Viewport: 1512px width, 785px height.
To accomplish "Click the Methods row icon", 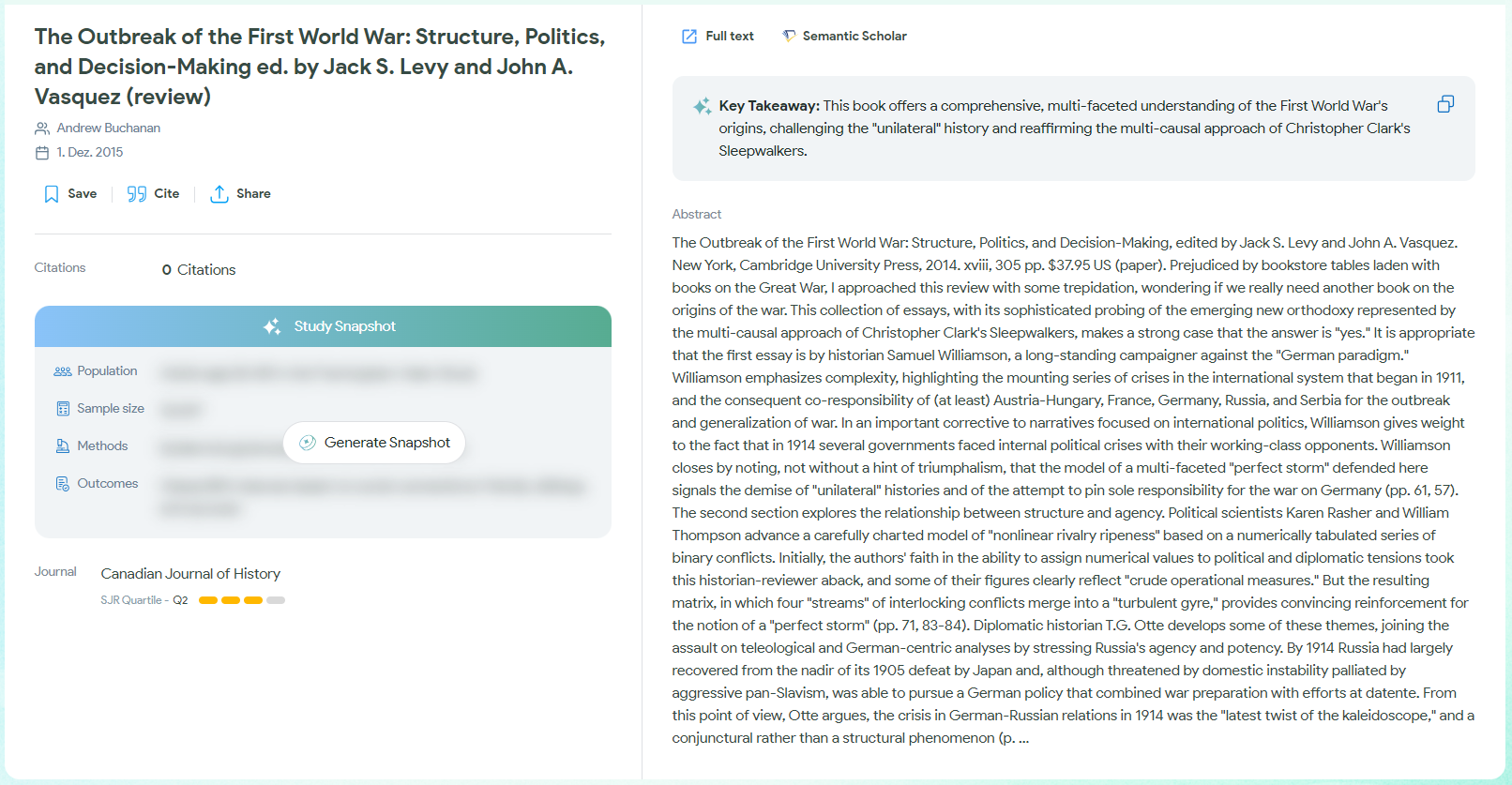I will pos(63,446).
